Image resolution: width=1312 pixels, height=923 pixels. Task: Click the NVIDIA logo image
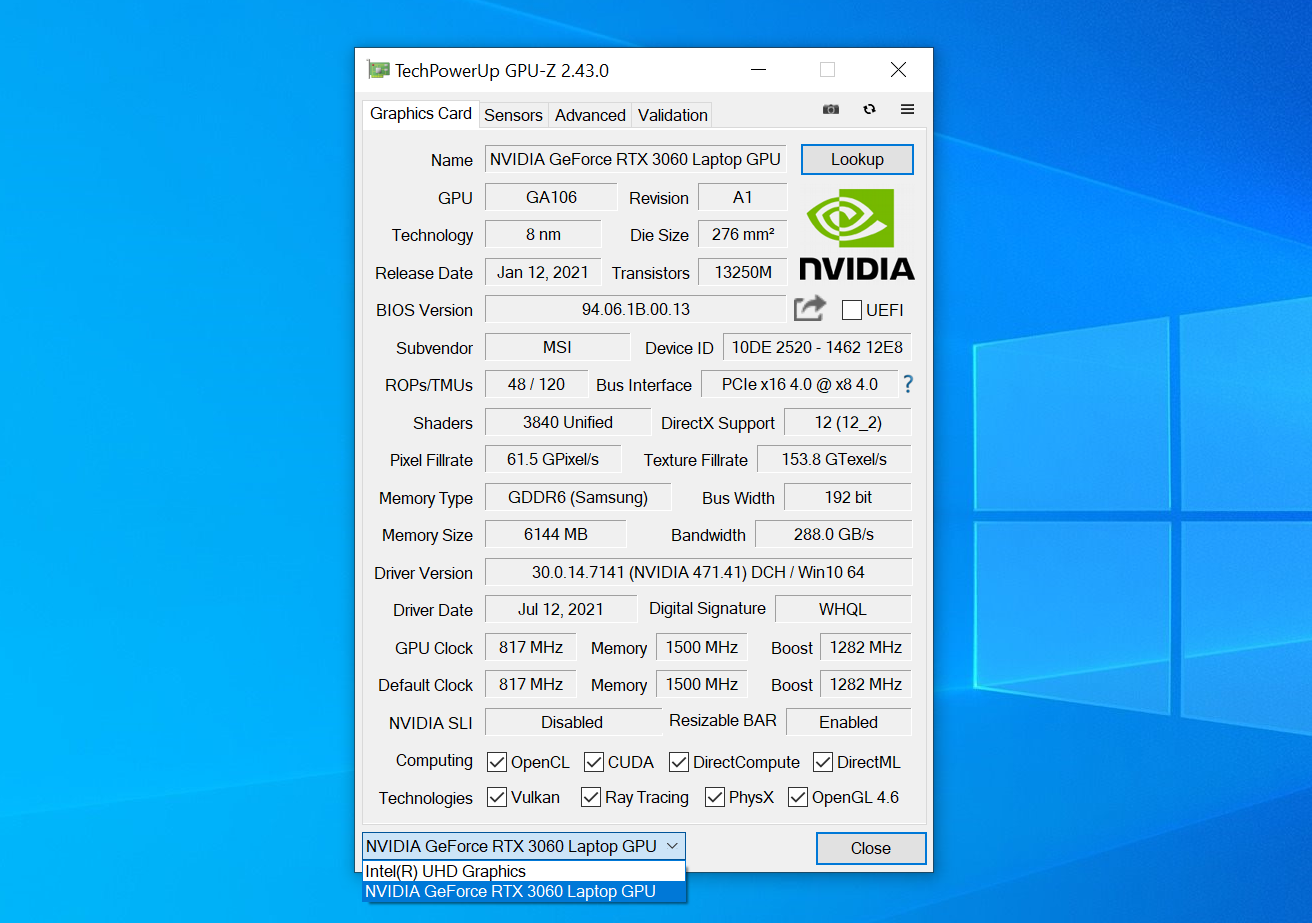(857, 234)
